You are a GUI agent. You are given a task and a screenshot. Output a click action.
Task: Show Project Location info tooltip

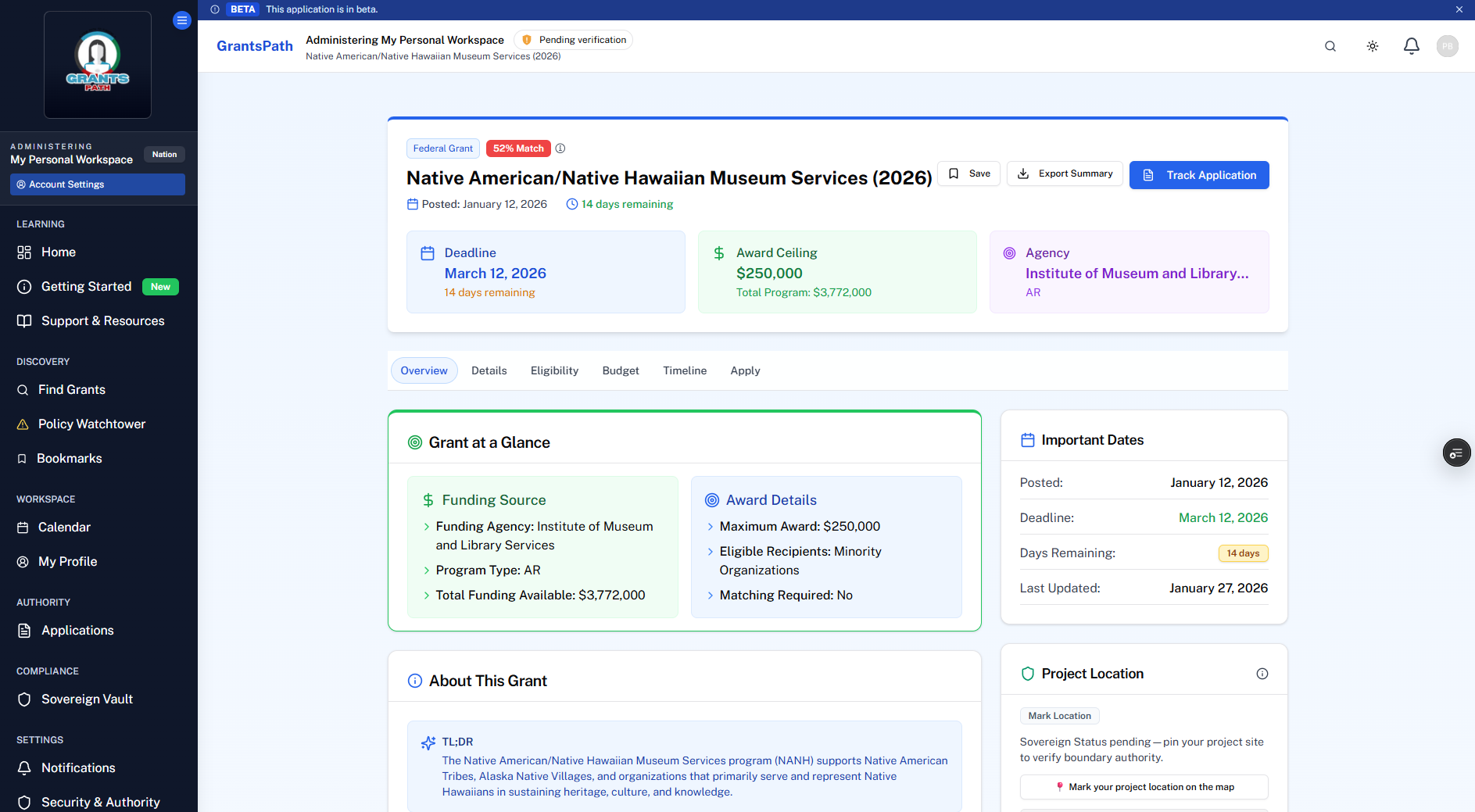[1262, 674]
